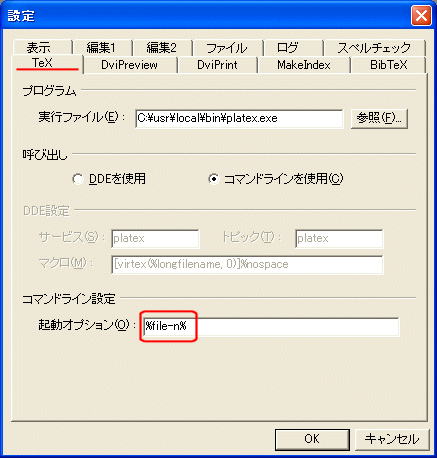Open the スペルチェック tab
The height and width of the screenshot is (458, 437).
coord(374,48)
